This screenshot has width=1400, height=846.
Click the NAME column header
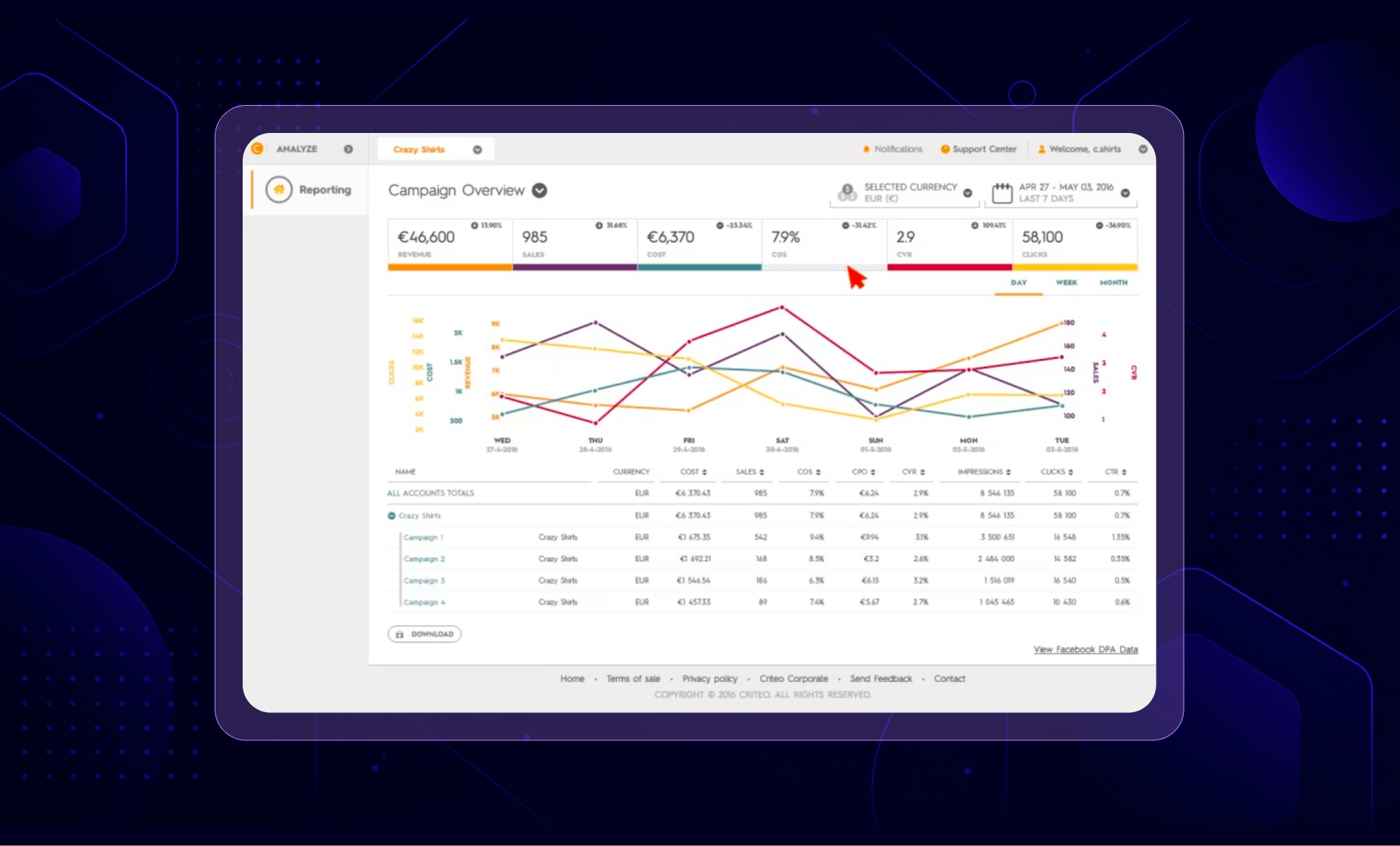tap(405, 472)
